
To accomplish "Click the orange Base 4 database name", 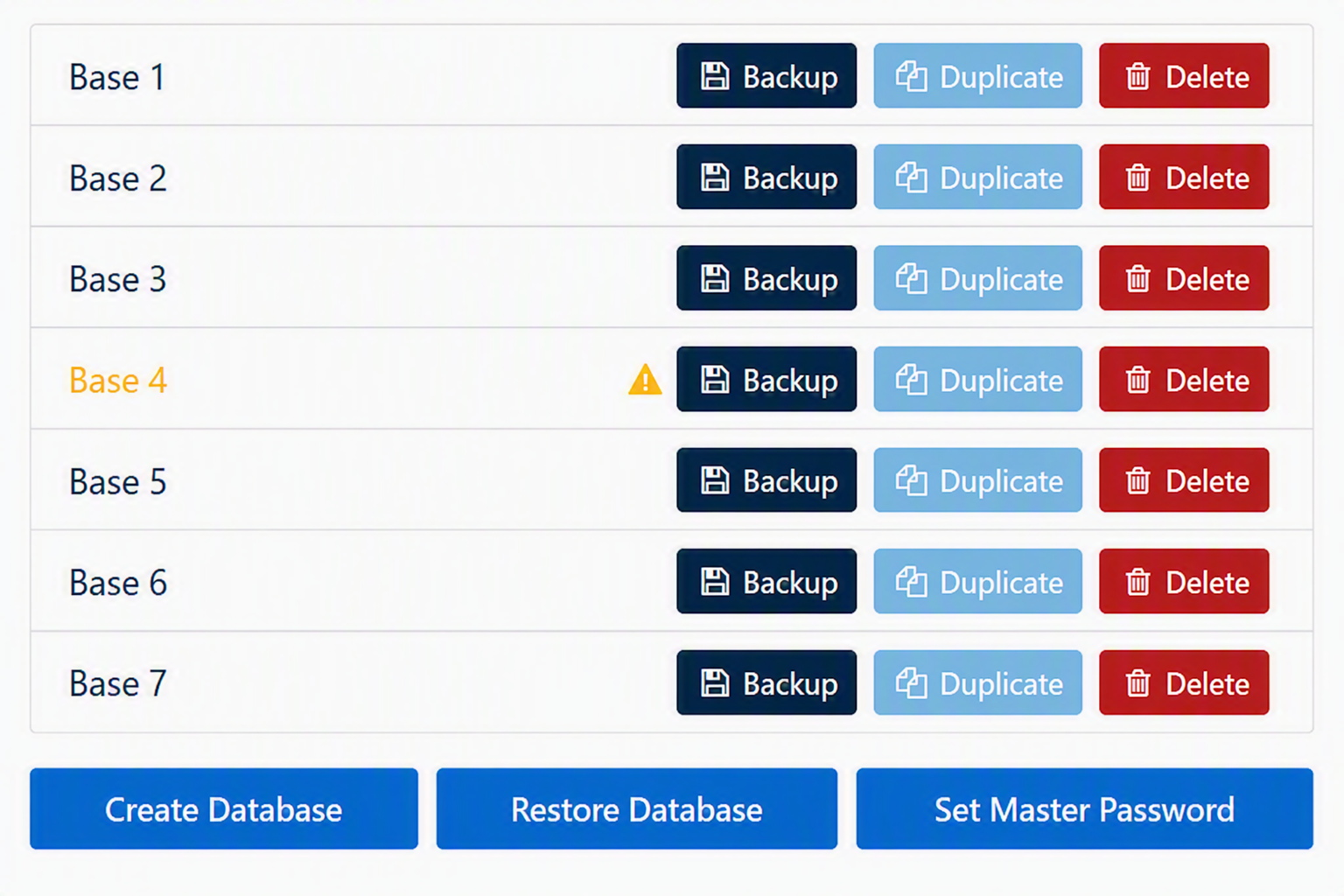I will [x=117, y=381].
